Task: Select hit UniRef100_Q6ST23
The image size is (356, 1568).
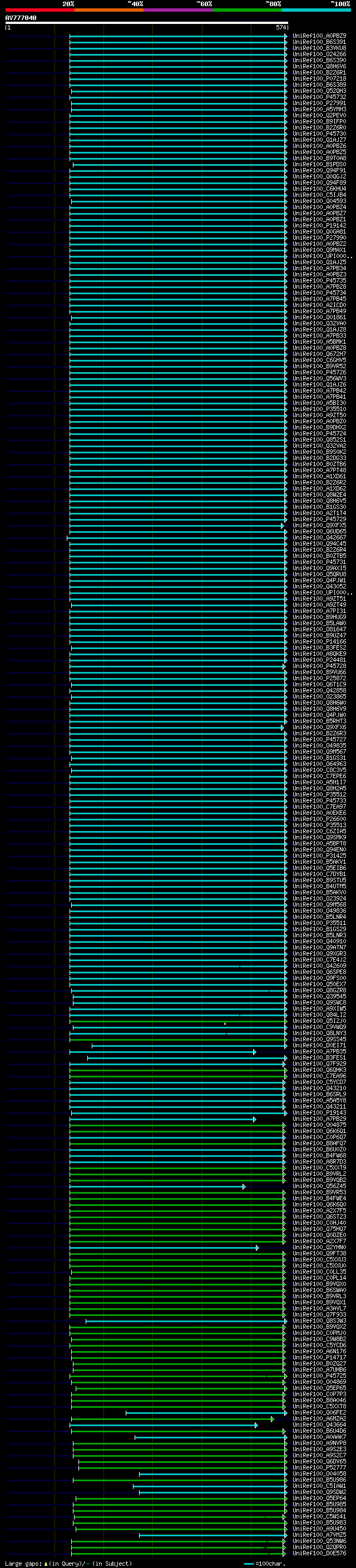Action: 319,1216
